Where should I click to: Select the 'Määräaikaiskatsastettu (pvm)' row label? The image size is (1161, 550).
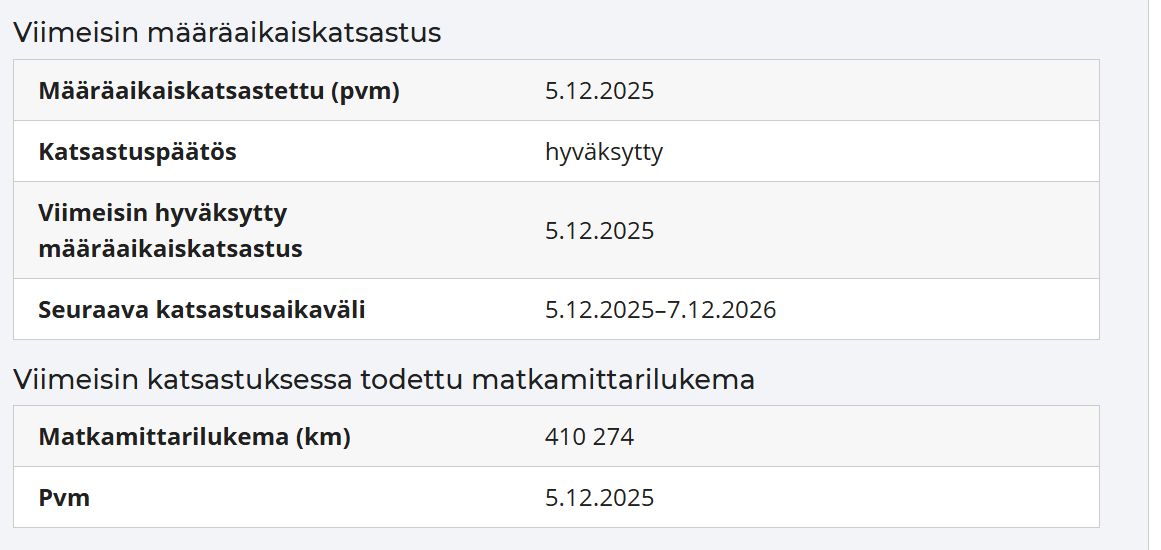219,91
